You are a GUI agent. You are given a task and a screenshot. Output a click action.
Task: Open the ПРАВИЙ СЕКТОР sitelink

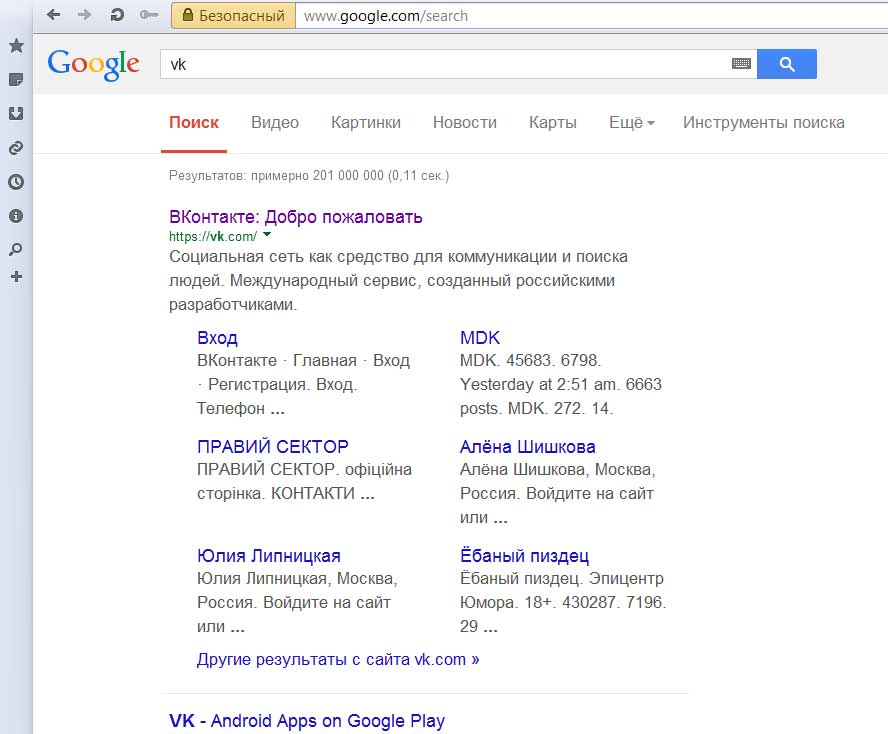pos(273,446)
